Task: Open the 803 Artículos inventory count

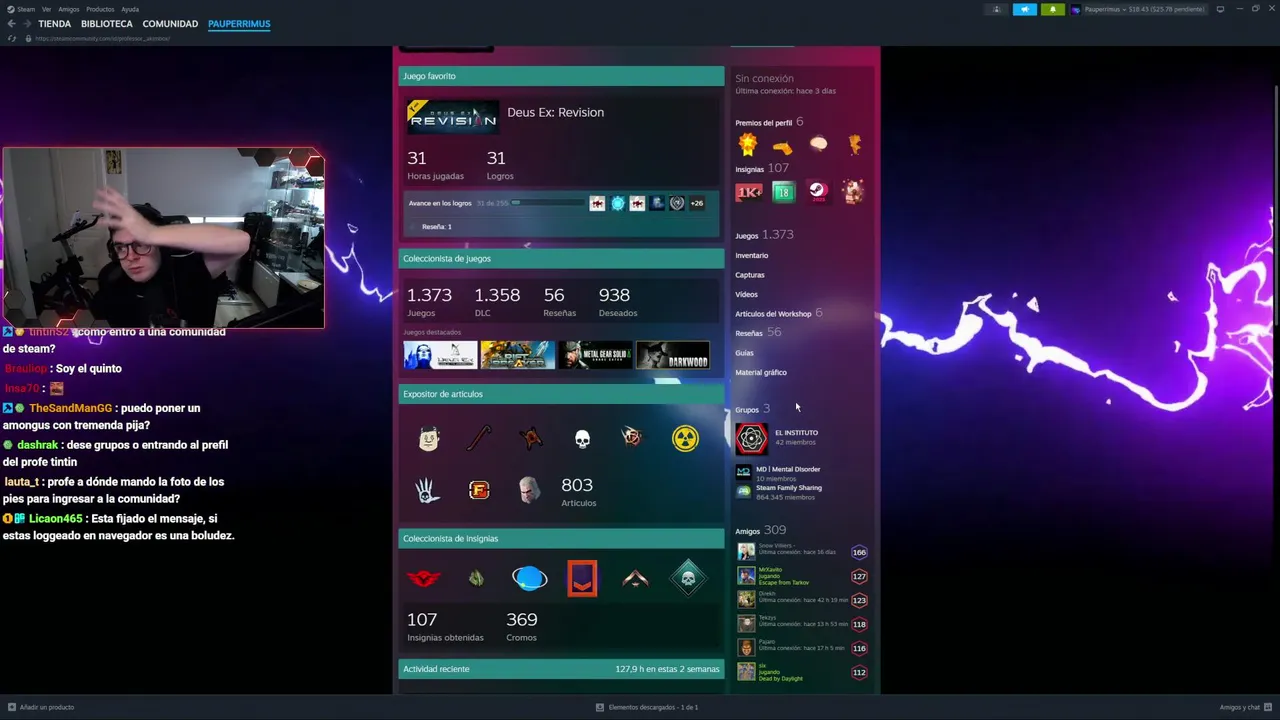Action: point(578,491)
